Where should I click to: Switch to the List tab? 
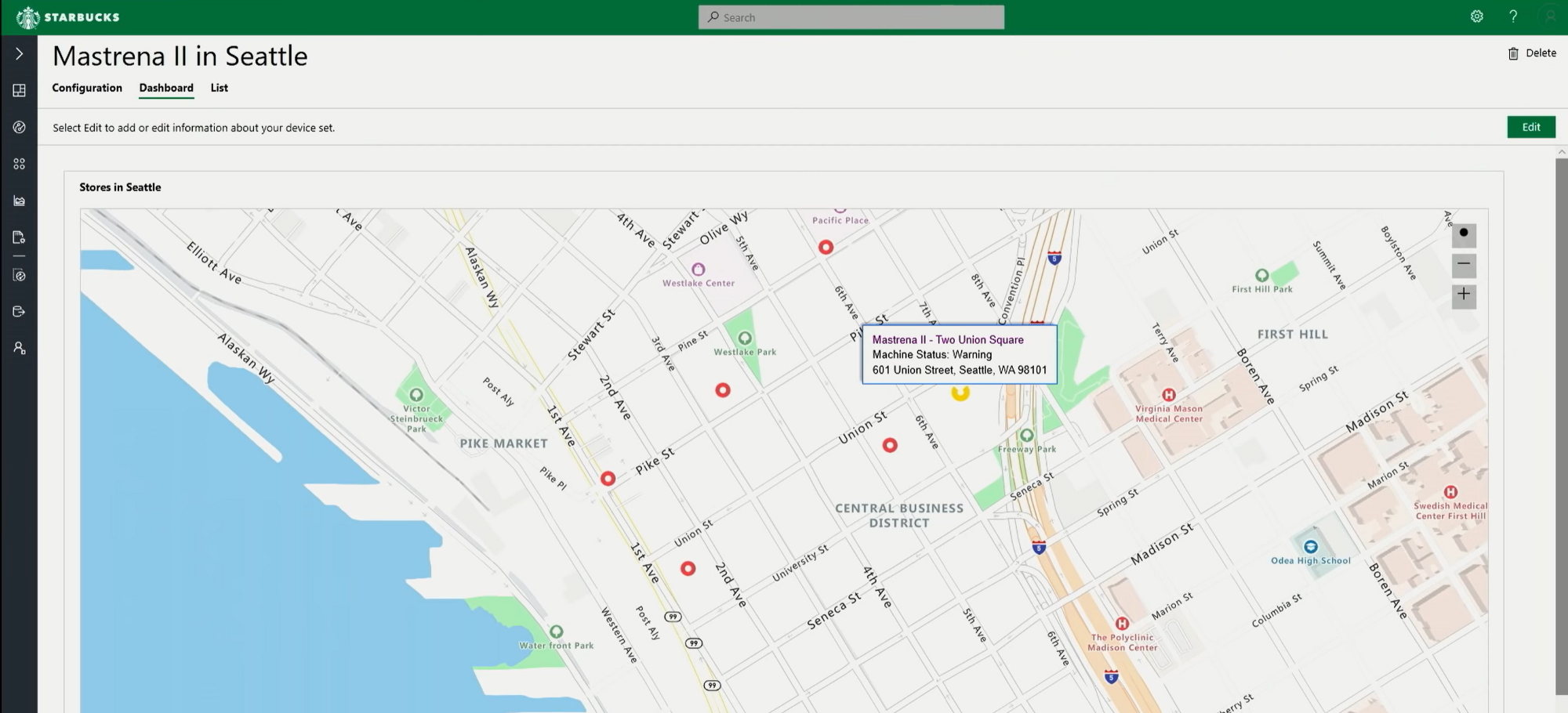tap(219, 88)
